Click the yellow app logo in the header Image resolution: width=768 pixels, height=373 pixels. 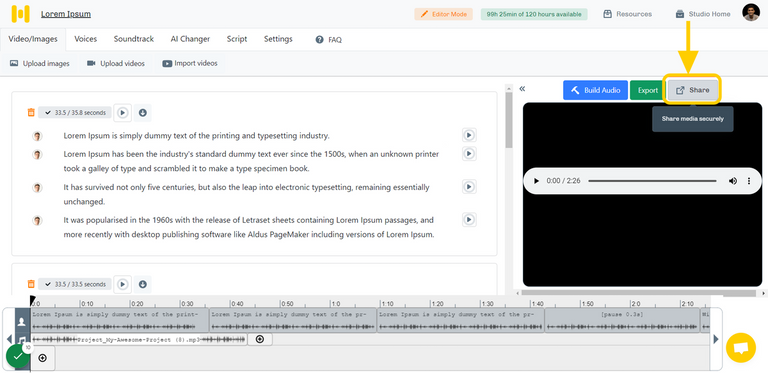coord(20,14)
